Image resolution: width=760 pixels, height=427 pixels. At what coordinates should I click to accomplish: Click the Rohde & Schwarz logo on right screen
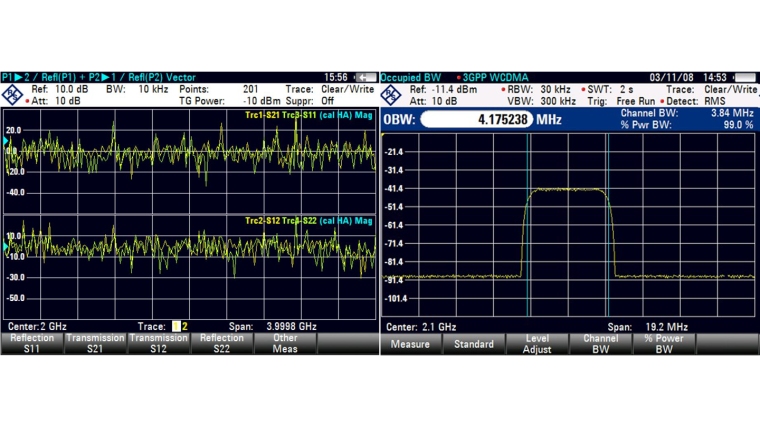(x=393, y=94)
